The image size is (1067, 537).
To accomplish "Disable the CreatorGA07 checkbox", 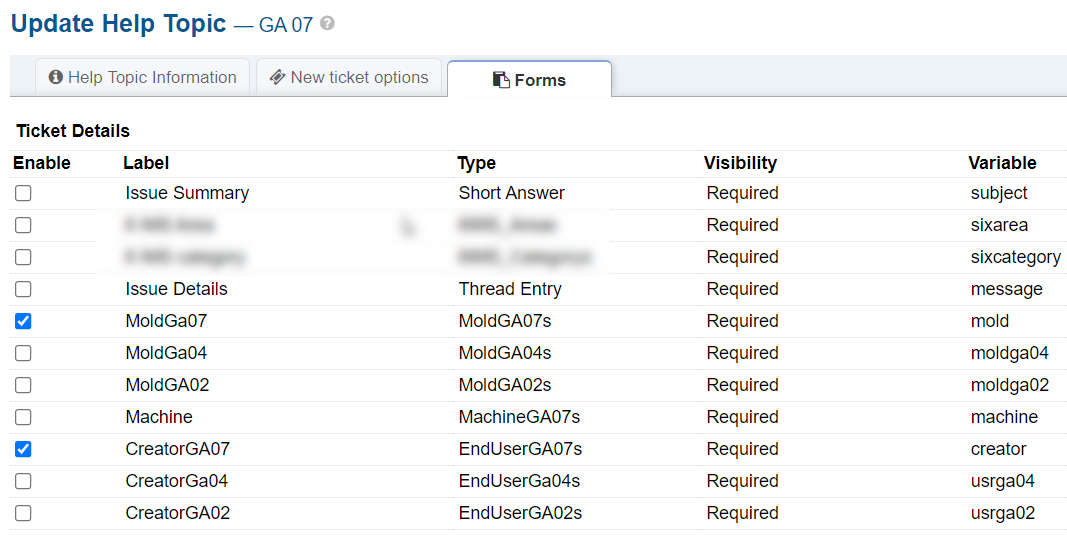I will [x=23, y=449].
